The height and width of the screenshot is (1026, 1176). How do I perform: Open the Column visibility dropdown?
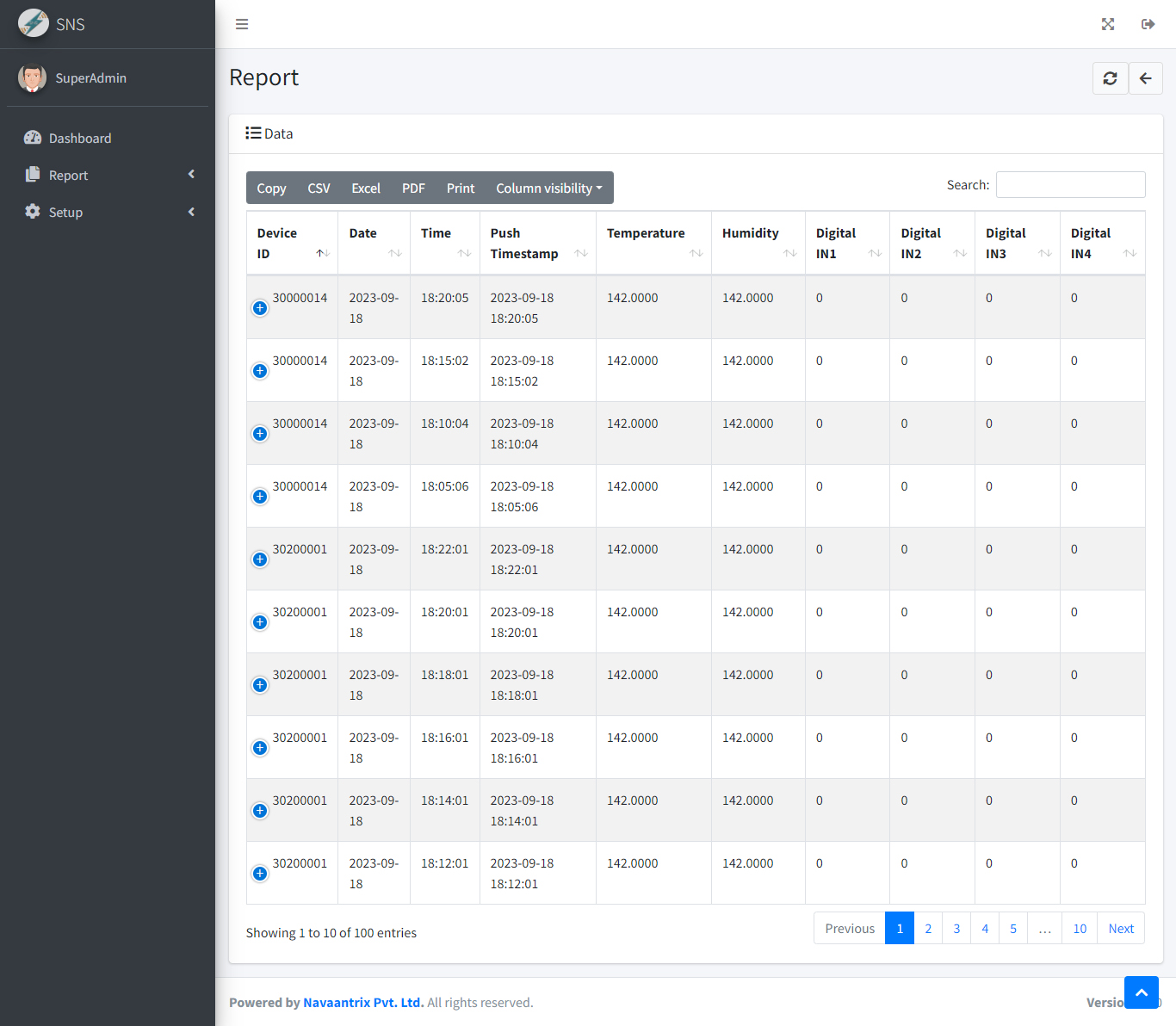pyautogui.click(x=549, y=188)
